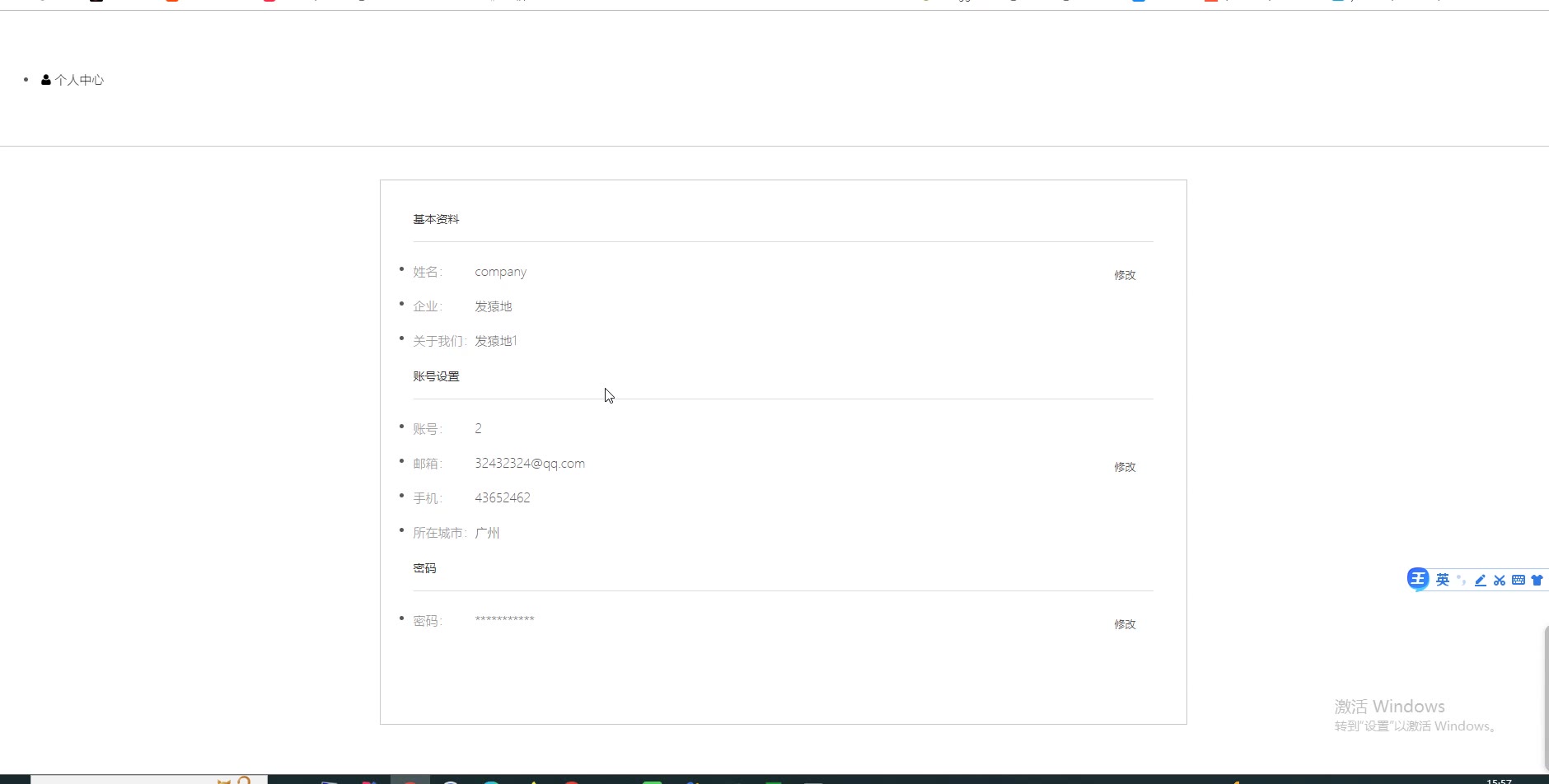Image resolution: width=1549 pixels, height=784 pixels.
Task: Click the 邮箱 field label
Action: tap(428, 464)
